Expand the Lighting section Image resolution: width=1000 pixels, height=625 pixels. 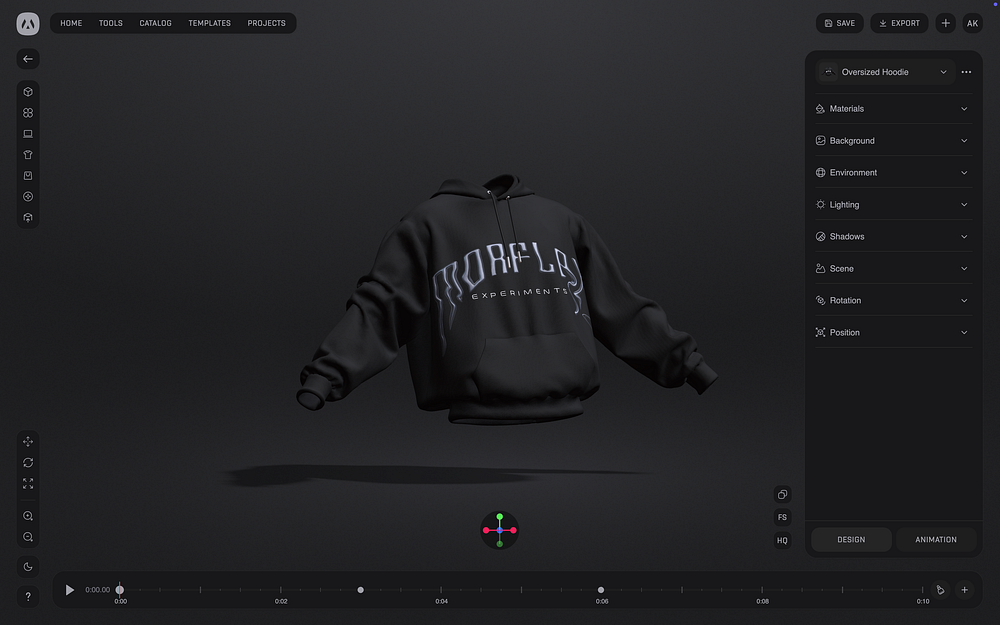[x=893, y=205]
